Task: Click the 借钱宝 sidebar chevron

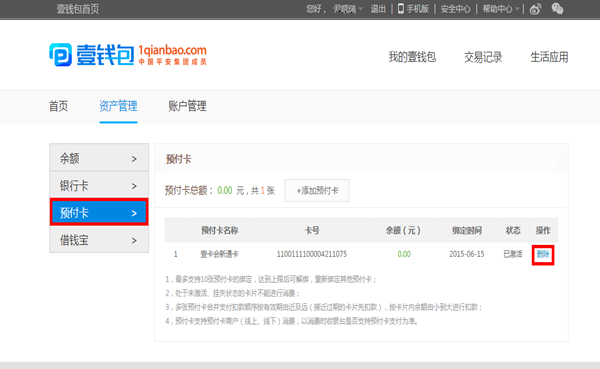Action: (134, 240)
